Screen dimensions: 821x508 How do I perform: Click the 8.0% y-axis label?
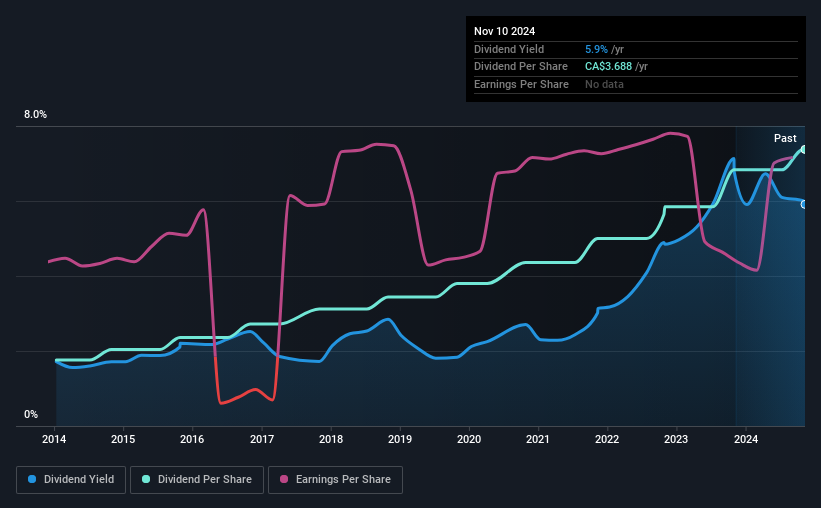pyautogui.click(x=35, y=115)
